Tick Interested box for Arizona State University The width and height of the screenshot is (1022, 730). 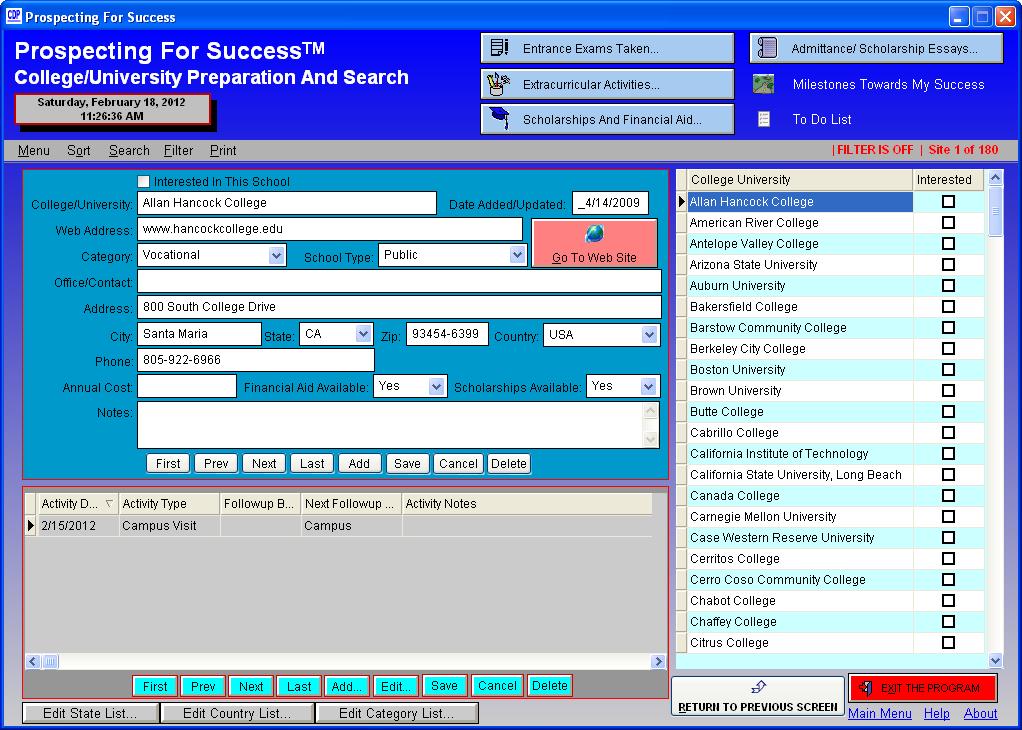[x=948, y=265]
